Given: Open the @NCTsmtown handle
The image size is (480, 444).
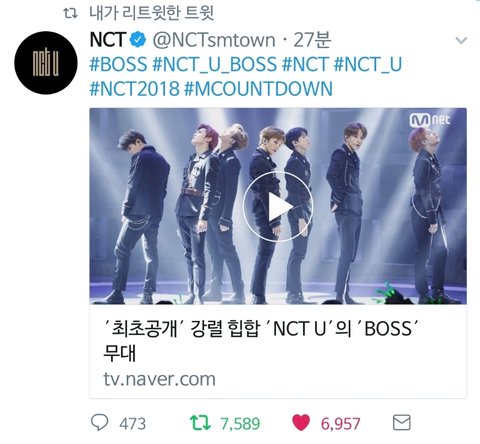Looking at the screenshot, I should coord(214,40).
